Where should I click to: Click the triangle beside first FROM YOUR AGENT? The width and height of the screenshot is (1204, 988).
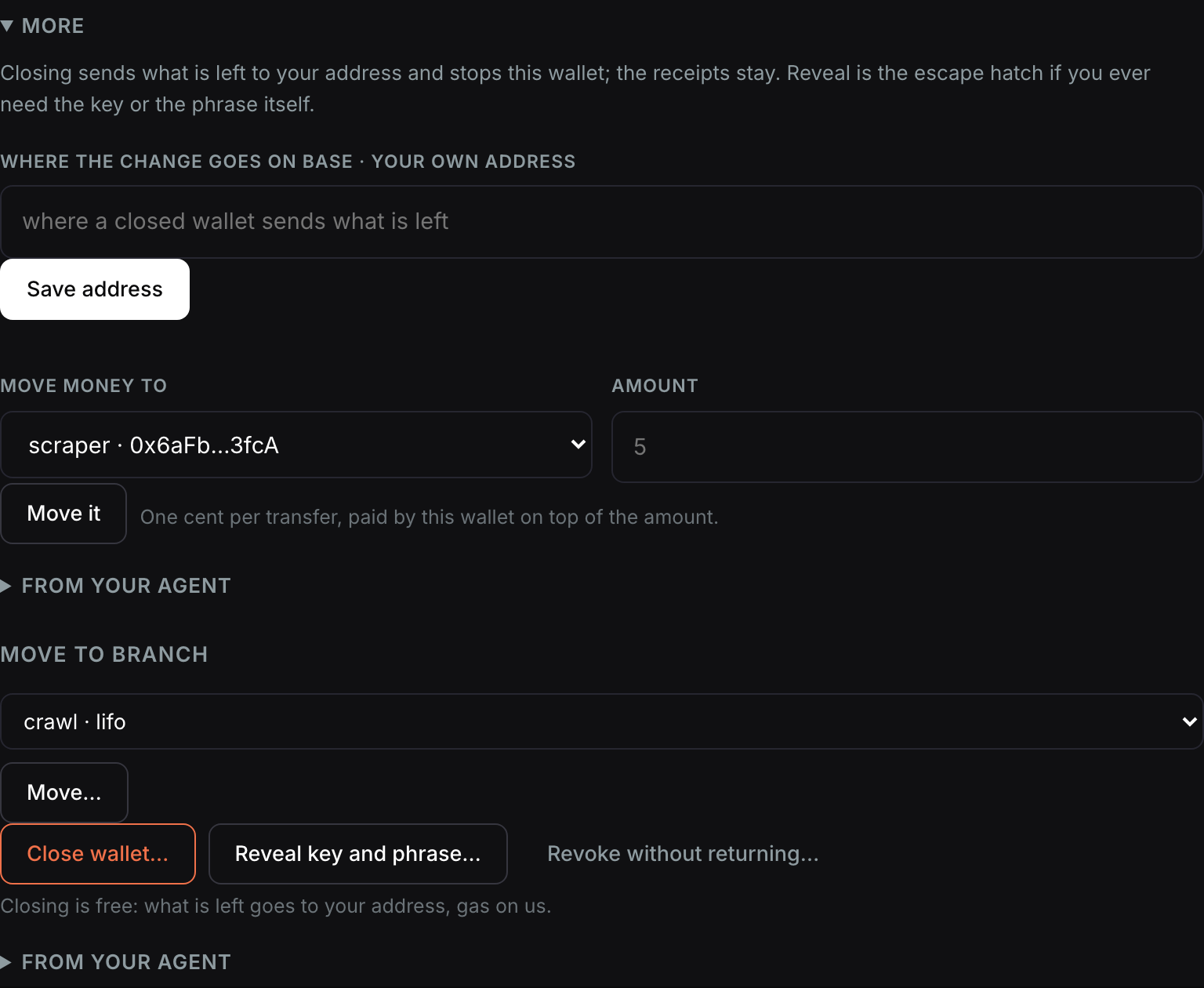click(x=6, y=586)
